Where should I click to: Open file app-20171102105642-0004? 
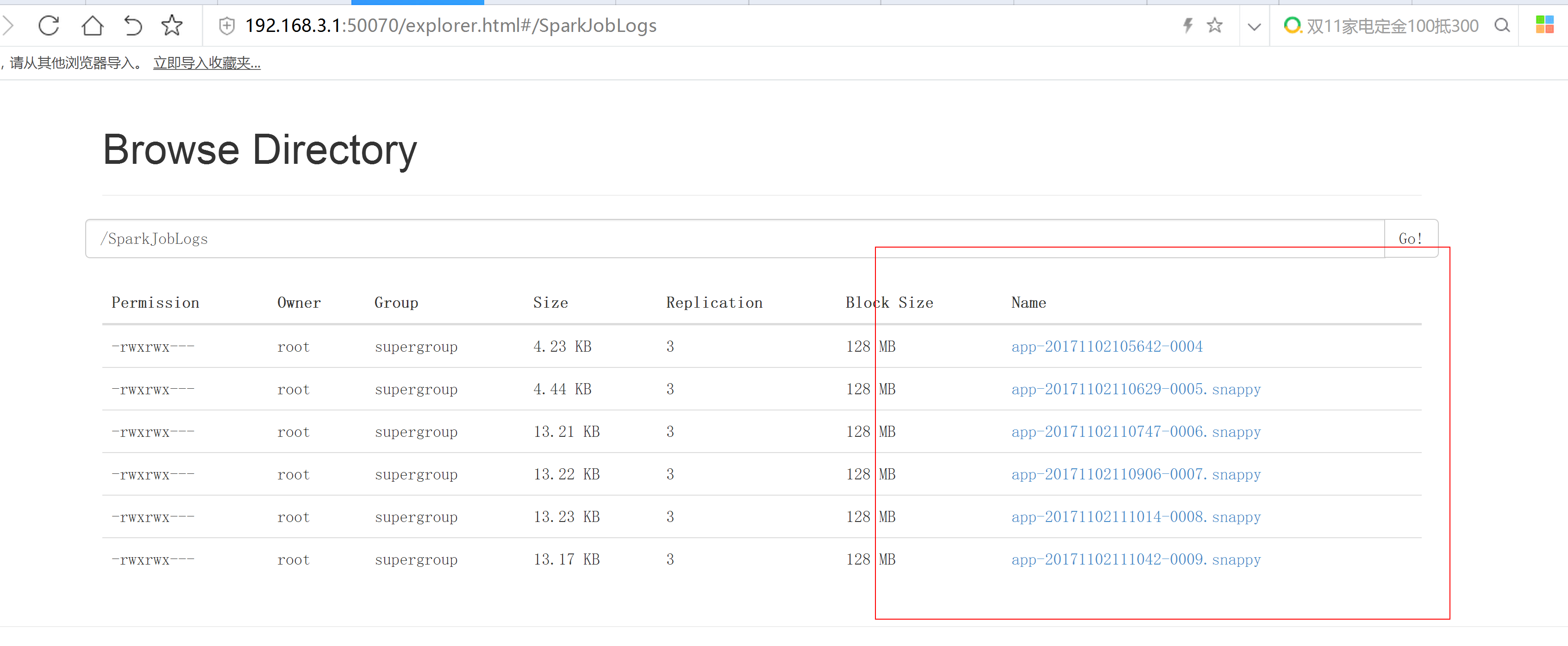click(1106, 347)
